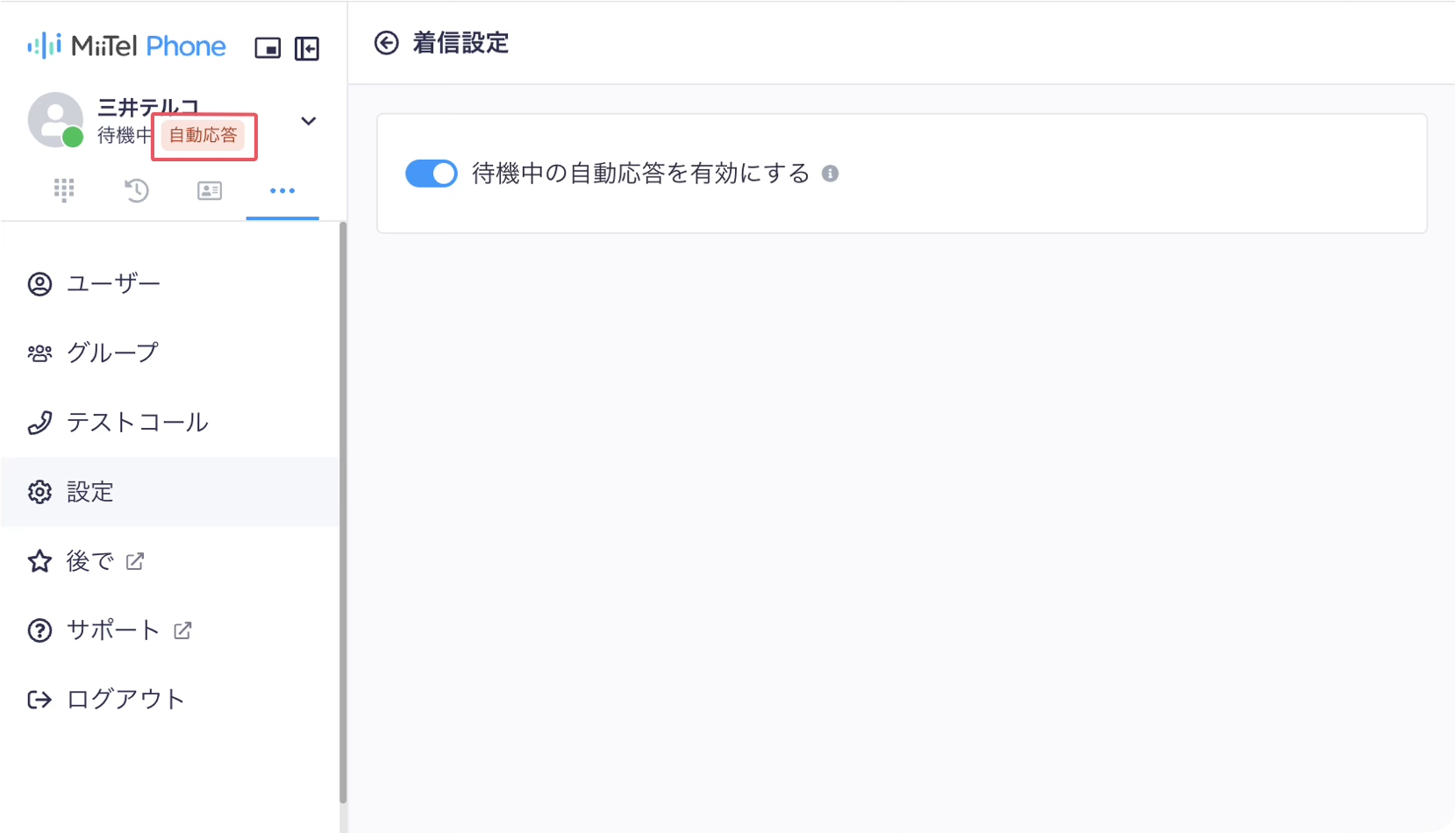
Task: Click the 待機中 status text
Action: tap(125, 135)
